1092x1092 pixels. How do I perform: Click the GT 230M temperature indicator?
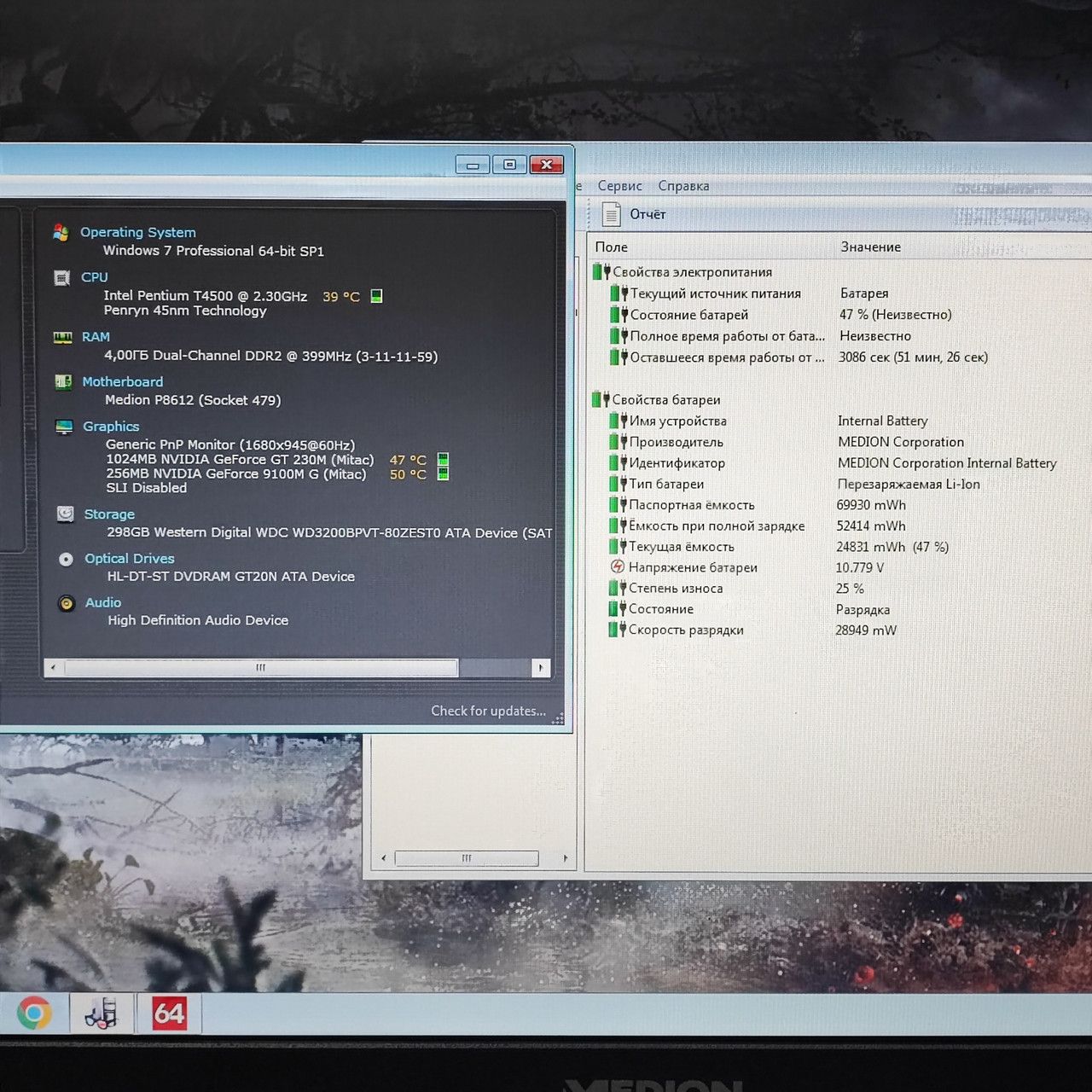pyautogui.click(x=443, y=459)
